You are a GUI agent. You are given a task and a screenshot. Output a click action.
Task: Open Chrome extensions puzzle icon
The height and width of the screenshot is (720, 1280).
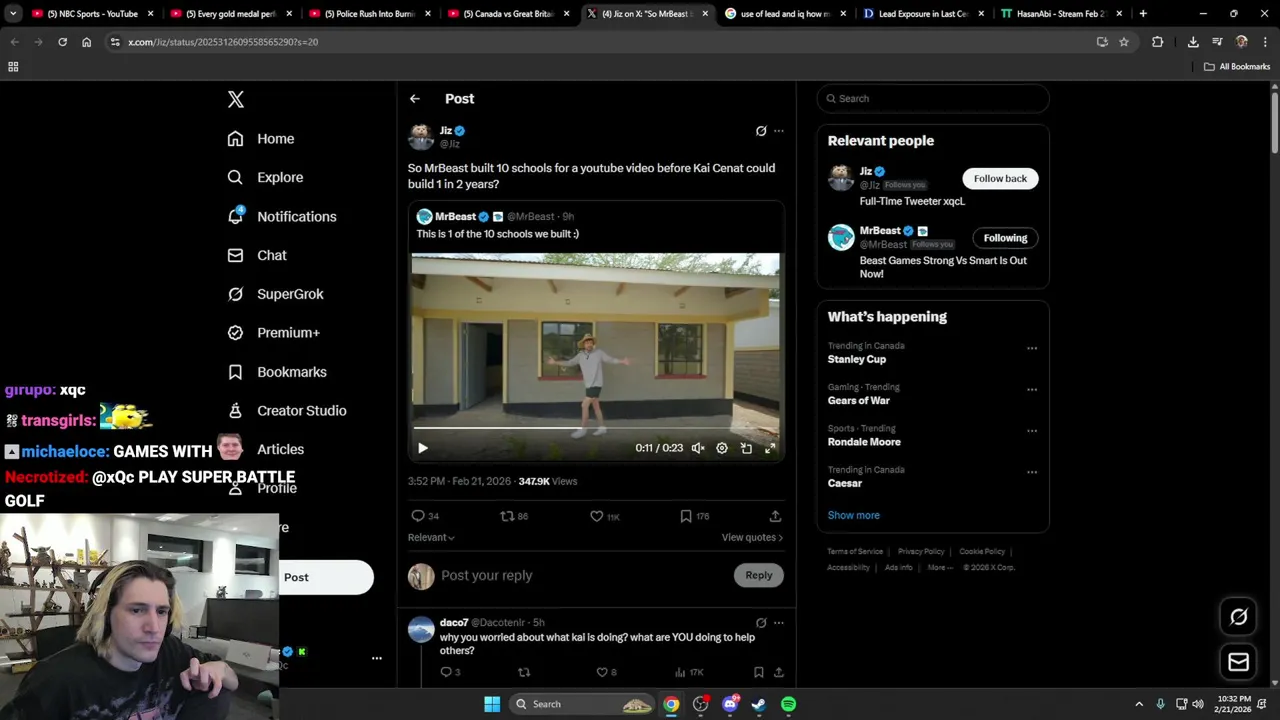click(x=1158, y=42)
